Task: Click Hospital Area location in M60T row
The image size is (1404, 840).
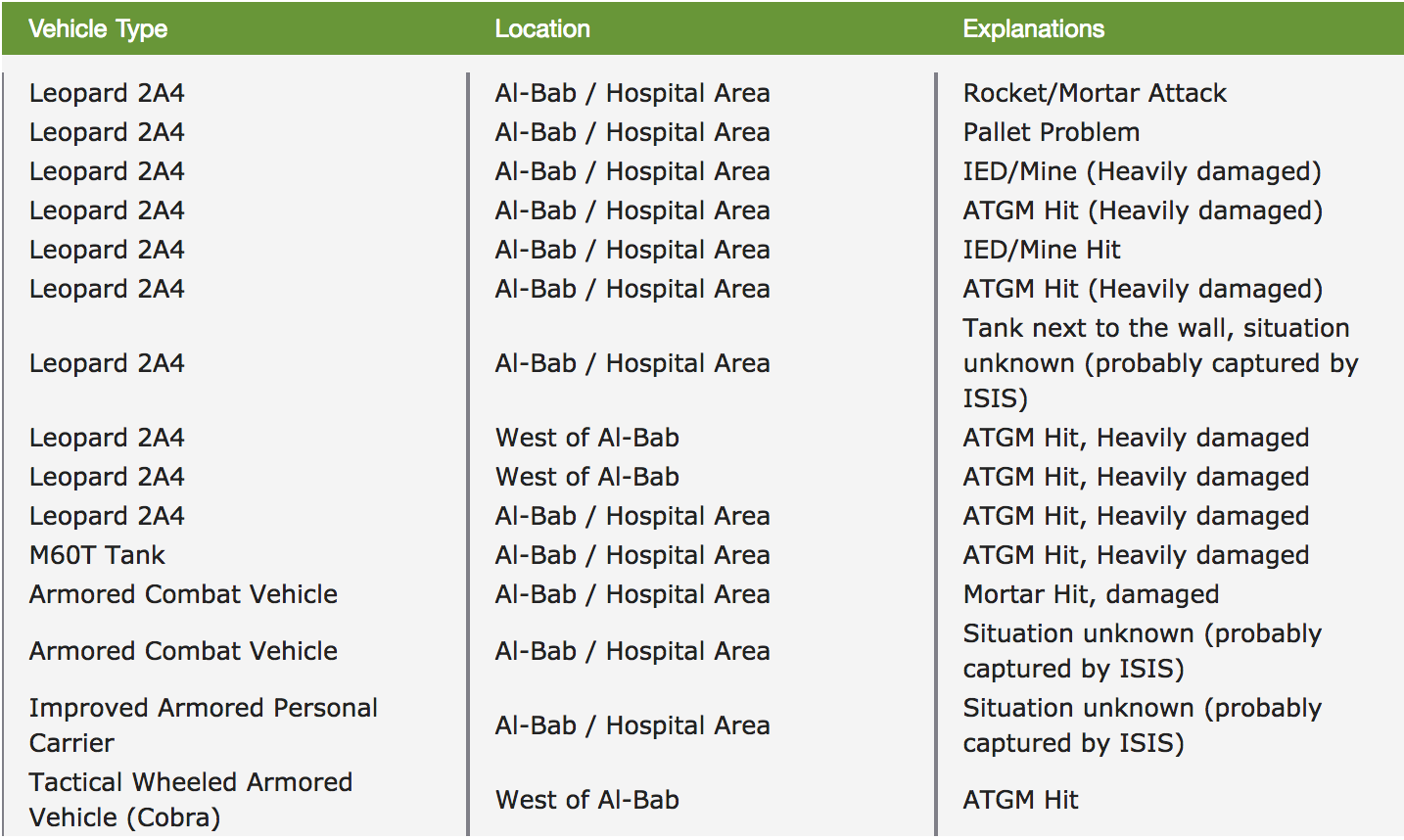Action: 632,555
